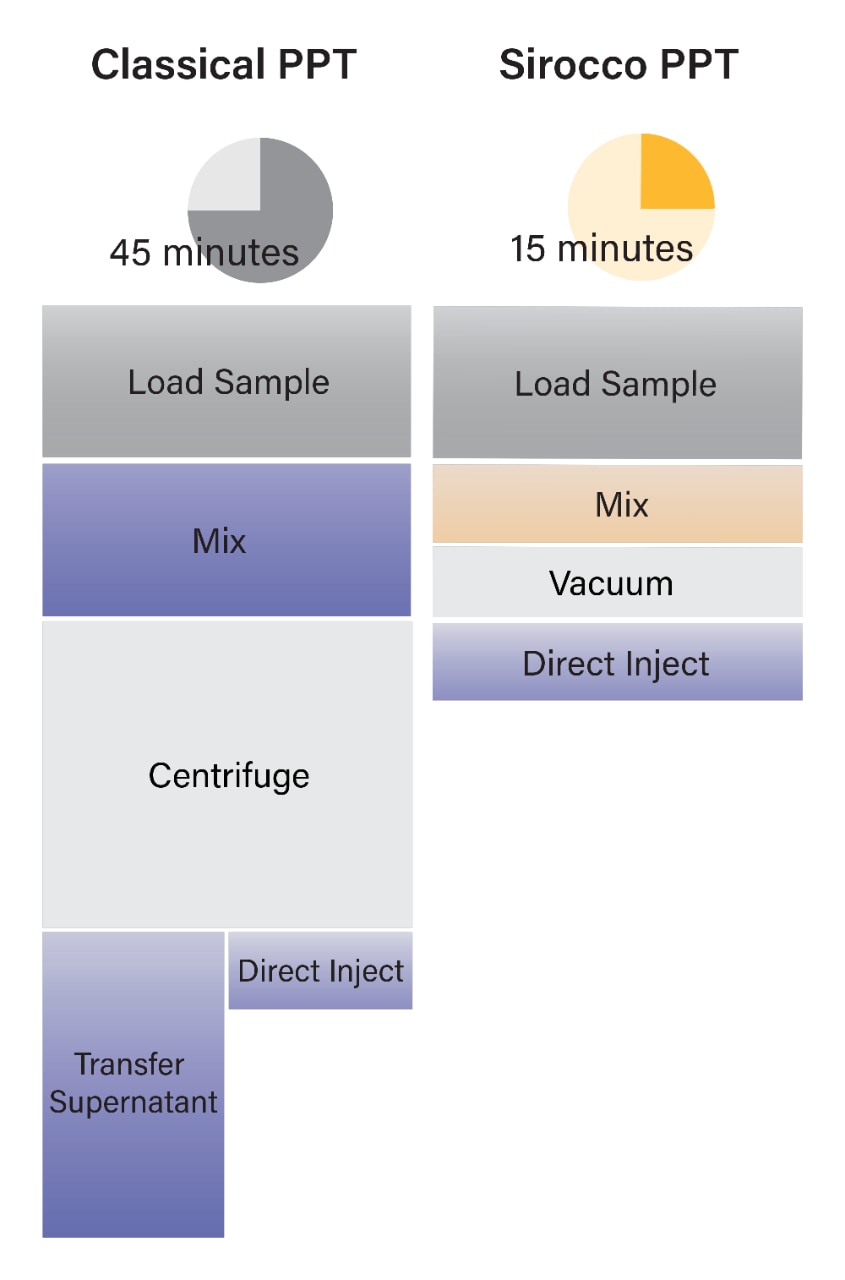Select the Classical PPT heading
The height and width of the screenshot is (1280, 845).
[224, 65]
